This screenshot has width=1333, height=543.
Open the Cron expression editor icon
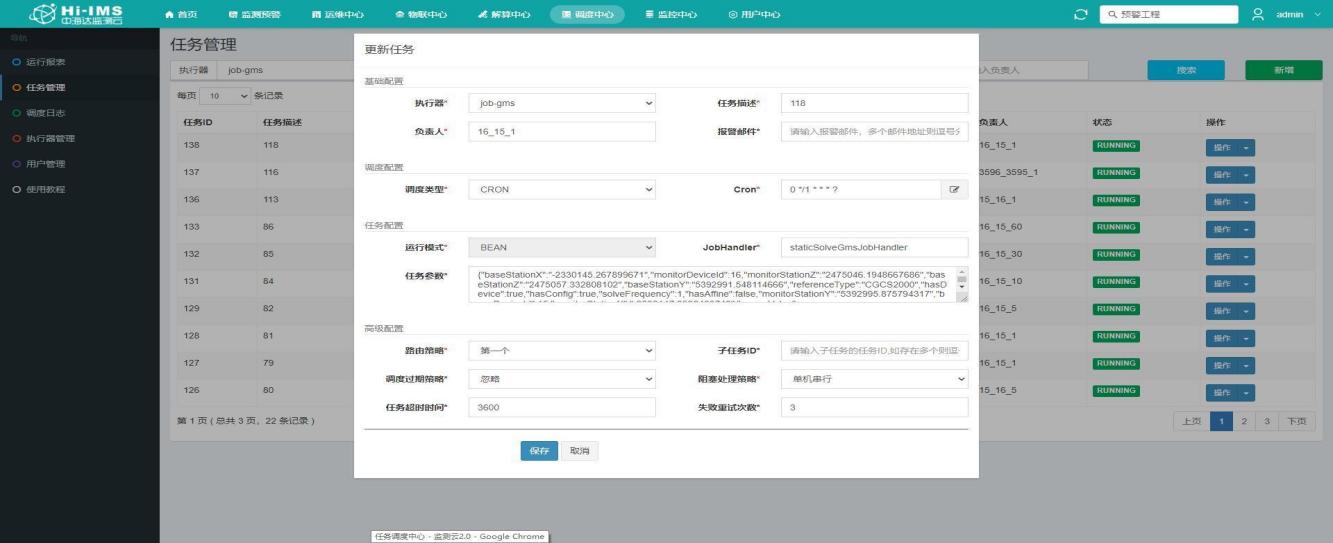954,189
